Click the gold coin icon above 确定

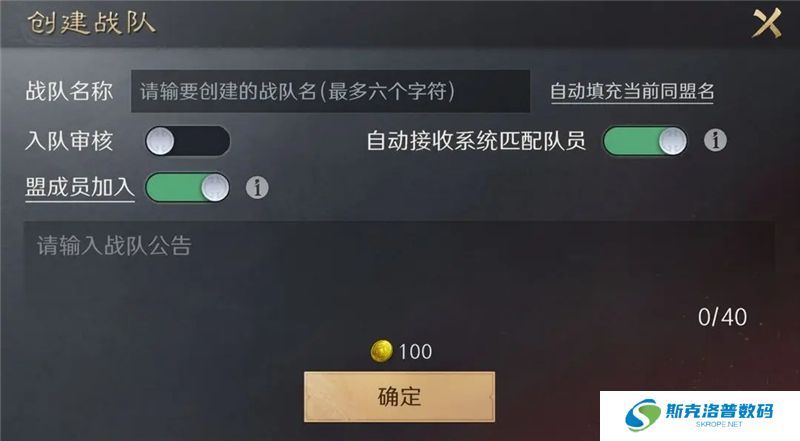(x=381, y=351)
